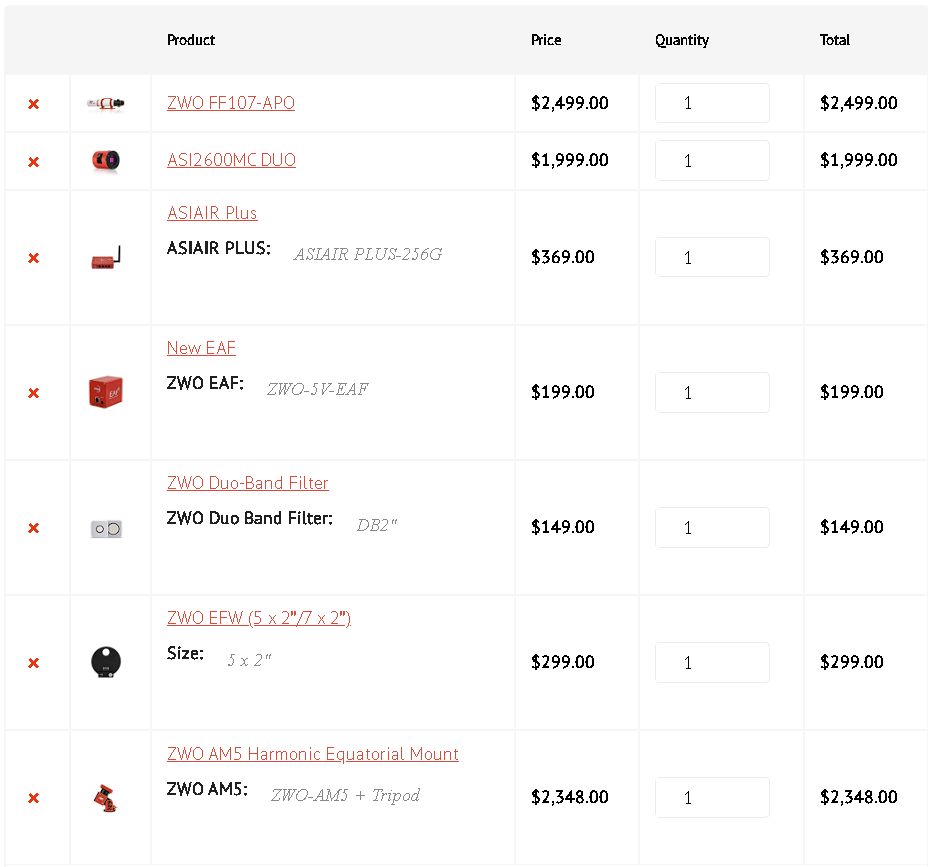Screen dimensions: 928x867
Task: Open the ASI2600MC DUO product page
Action: [x=231, y=160]
